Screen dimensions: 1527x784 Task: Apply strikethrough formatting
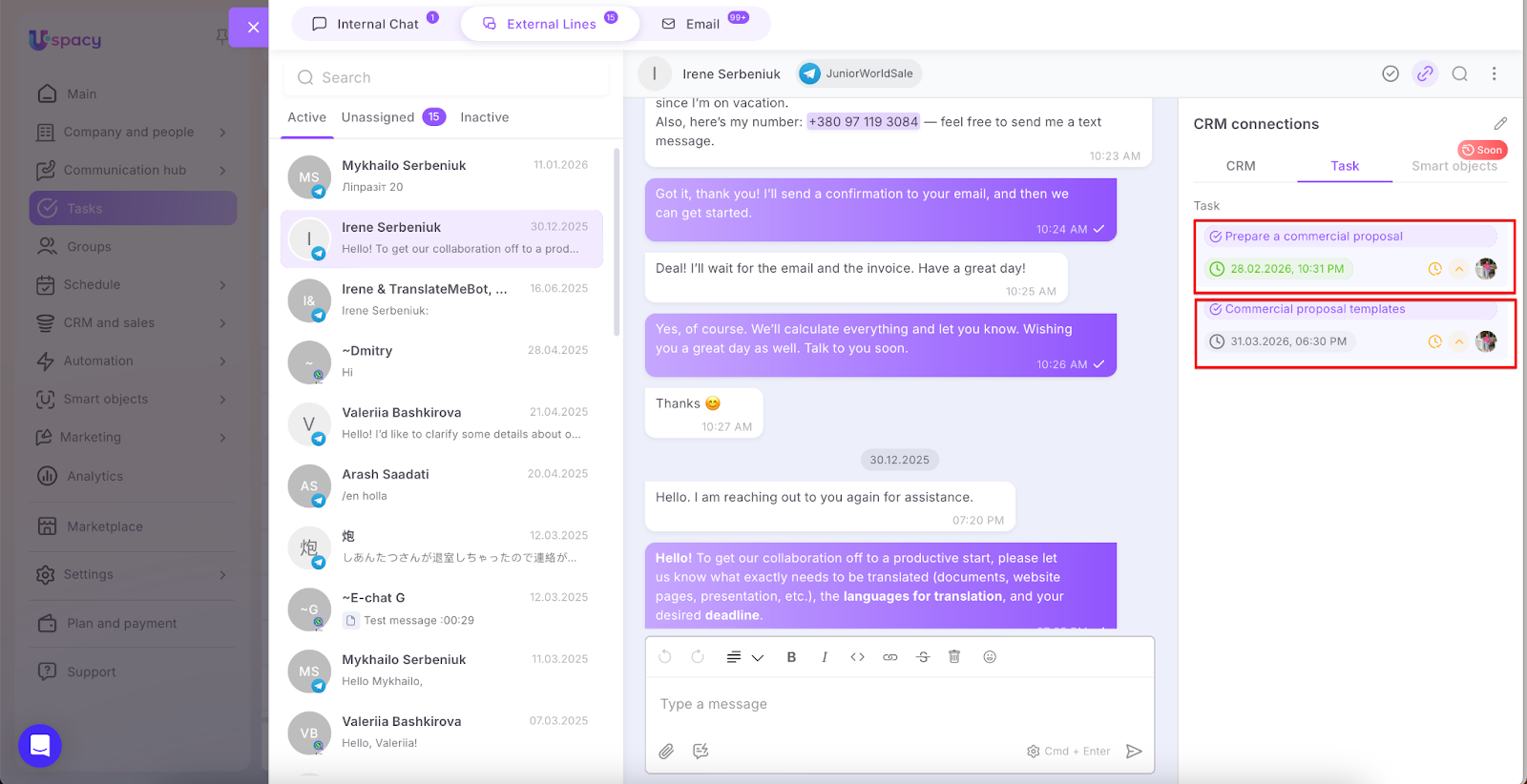point(923,657)
